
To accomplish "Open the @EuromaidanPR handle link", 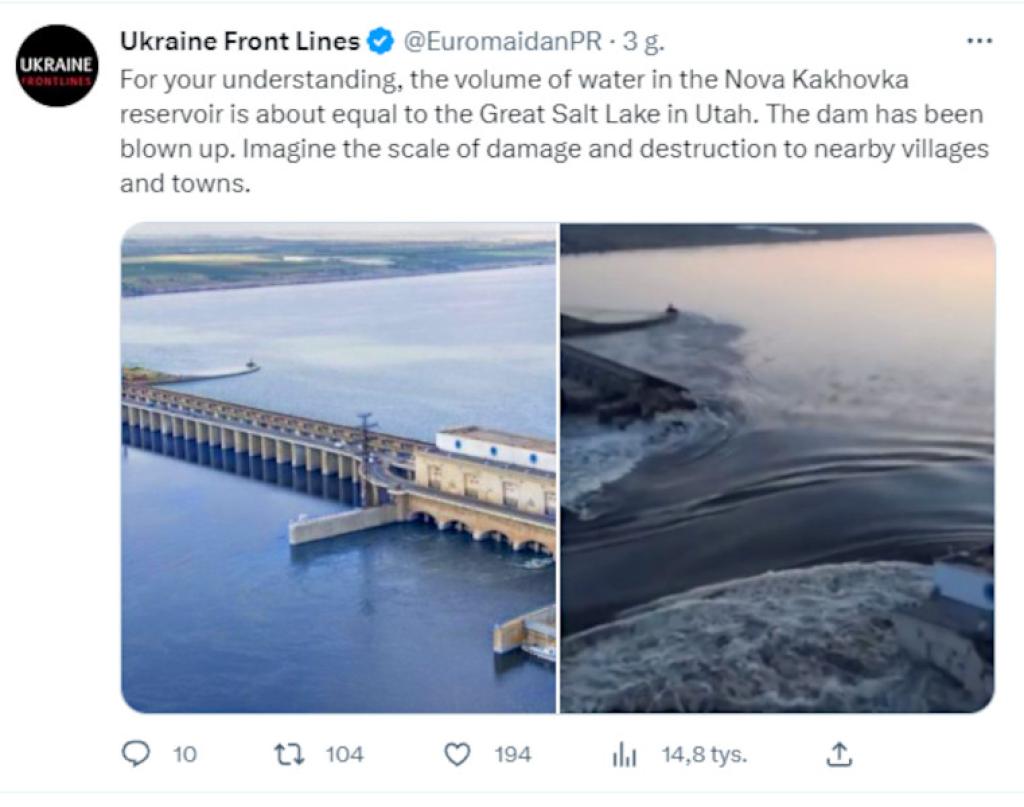I will point(503,42).
